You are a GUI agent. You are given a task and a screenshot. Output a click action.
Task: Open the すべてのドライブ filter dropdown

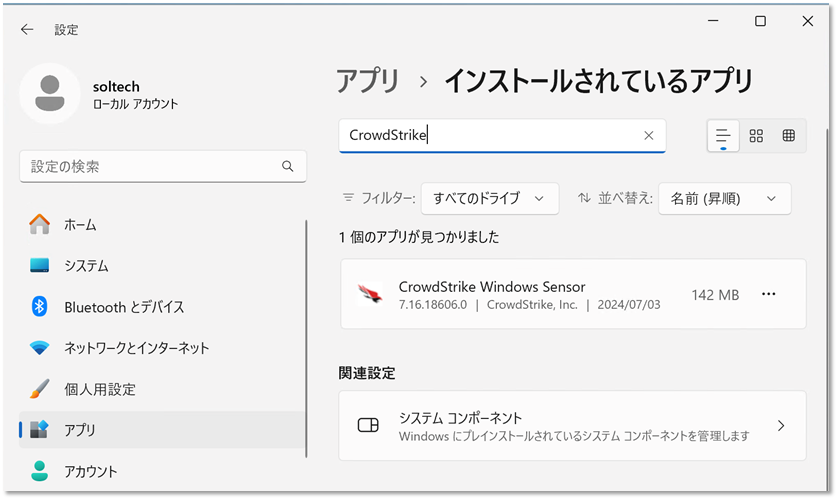(490, 199)
